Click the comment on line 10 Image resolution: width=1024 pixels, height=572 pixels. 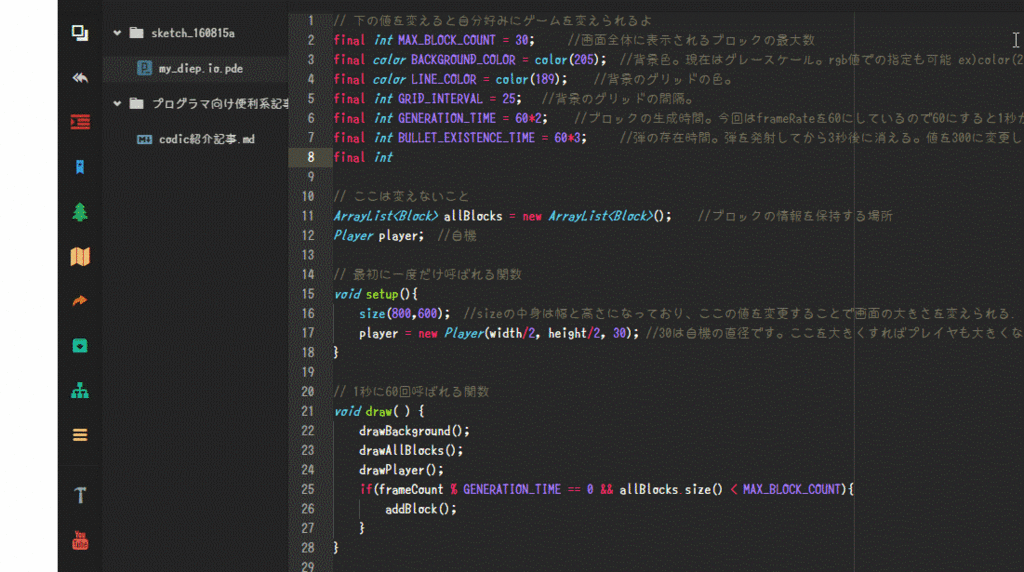point(401,196)
